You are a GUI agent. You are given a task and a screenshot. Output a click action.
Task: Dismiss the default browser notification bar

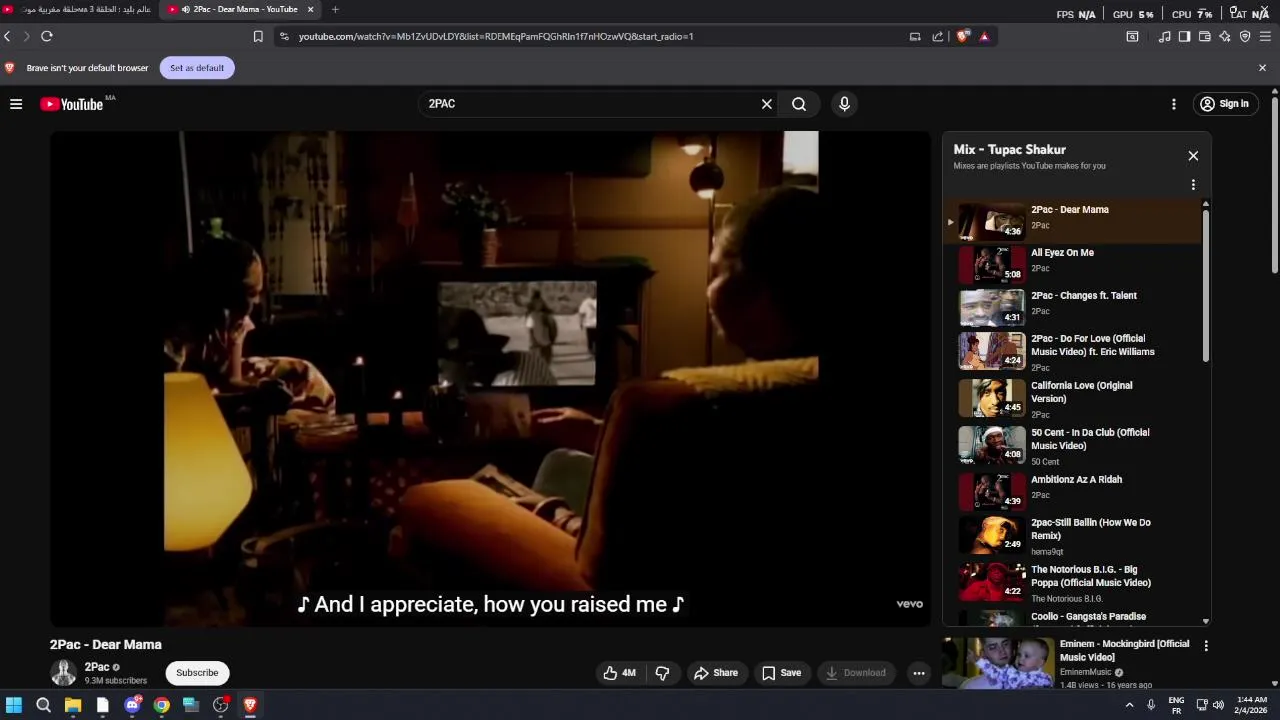coord(1262,68)
